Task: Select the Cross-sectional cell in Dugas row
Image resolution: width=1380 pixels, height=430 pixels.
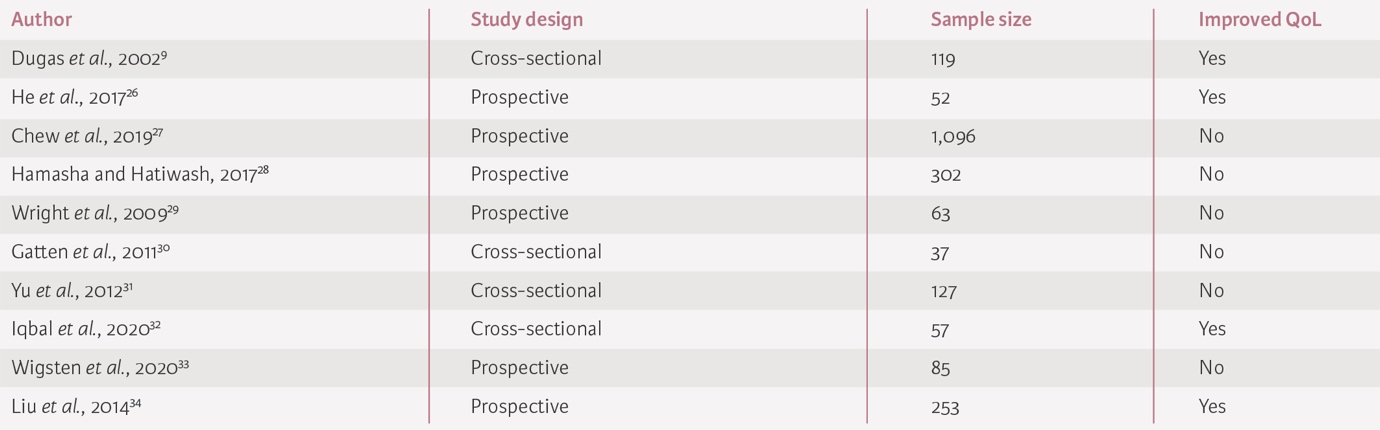Action: point(536,59)
